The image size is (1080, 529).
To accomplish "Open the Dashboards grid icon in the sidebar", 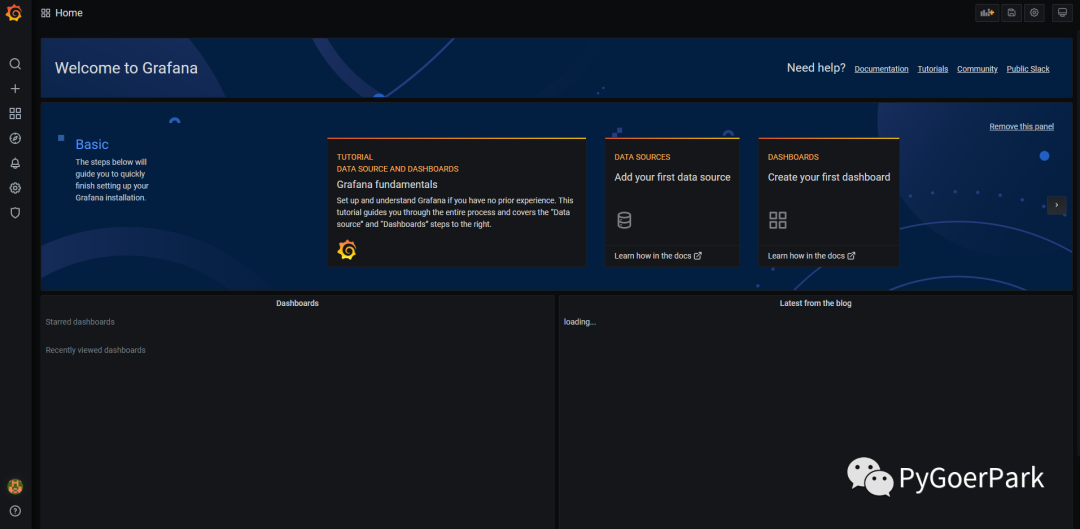I will click(x=15, y=114).
